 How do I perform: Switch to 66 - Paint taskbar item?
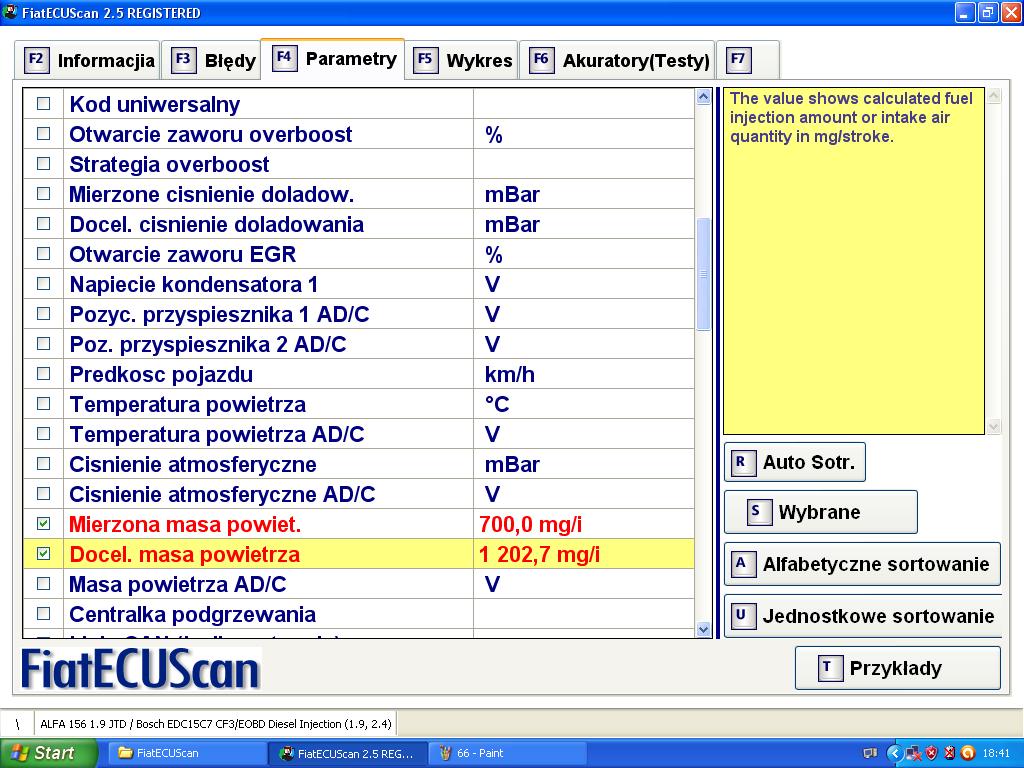(507, 753)
